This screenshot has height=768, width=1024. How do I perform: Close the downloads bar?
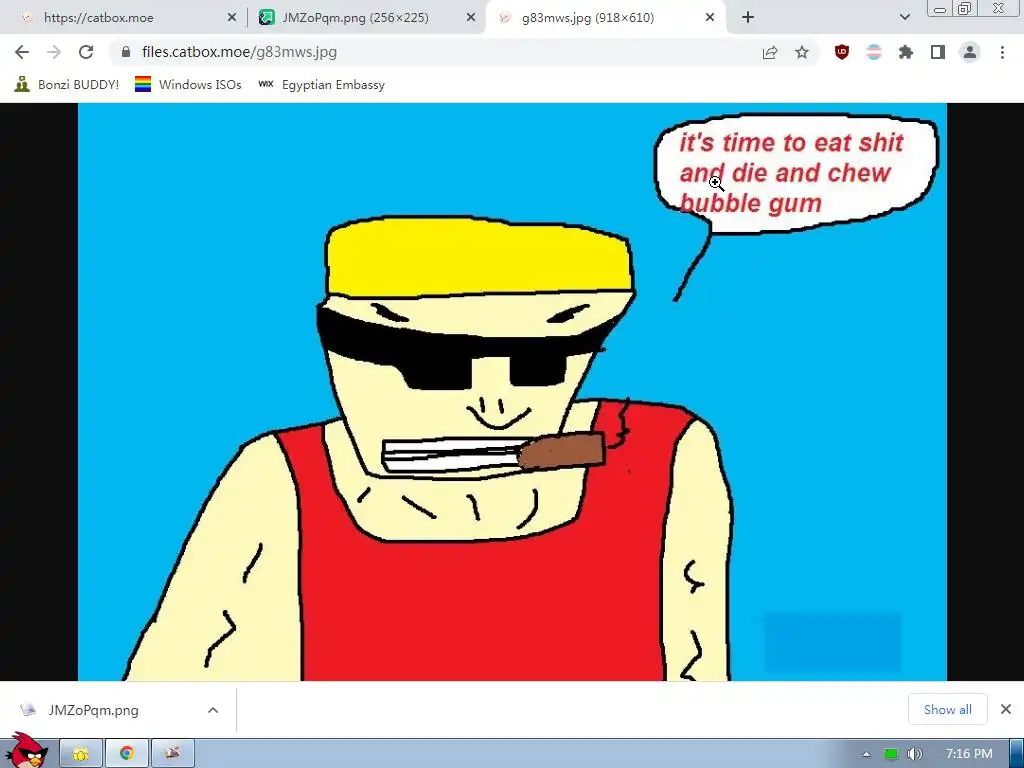pos(1006,709)
